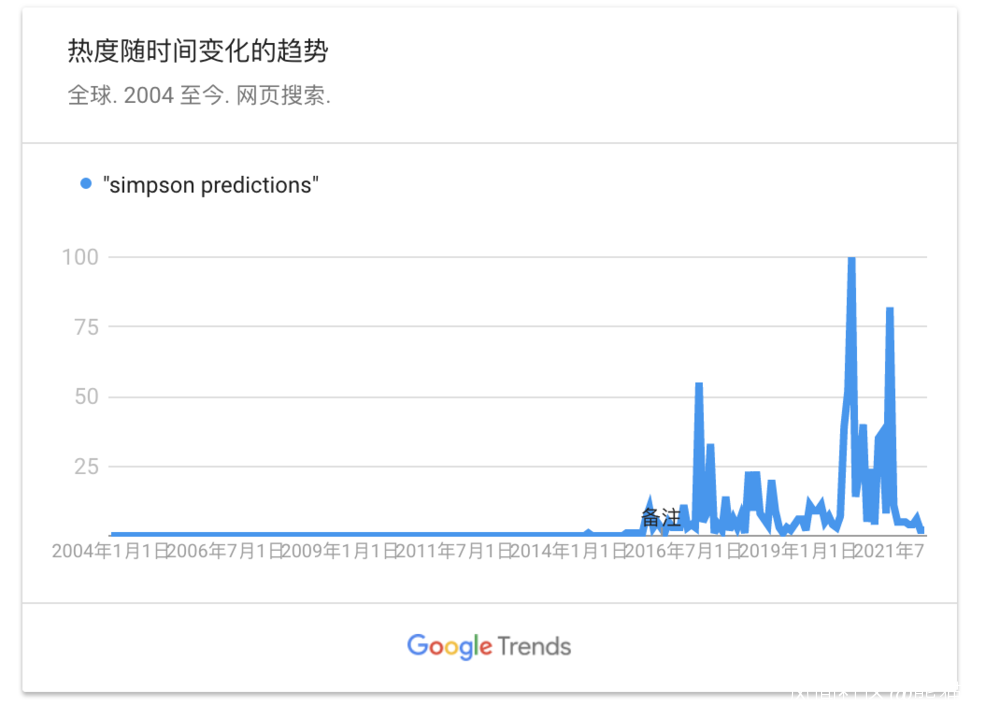Click the tallest chart peak at 100

851,260
